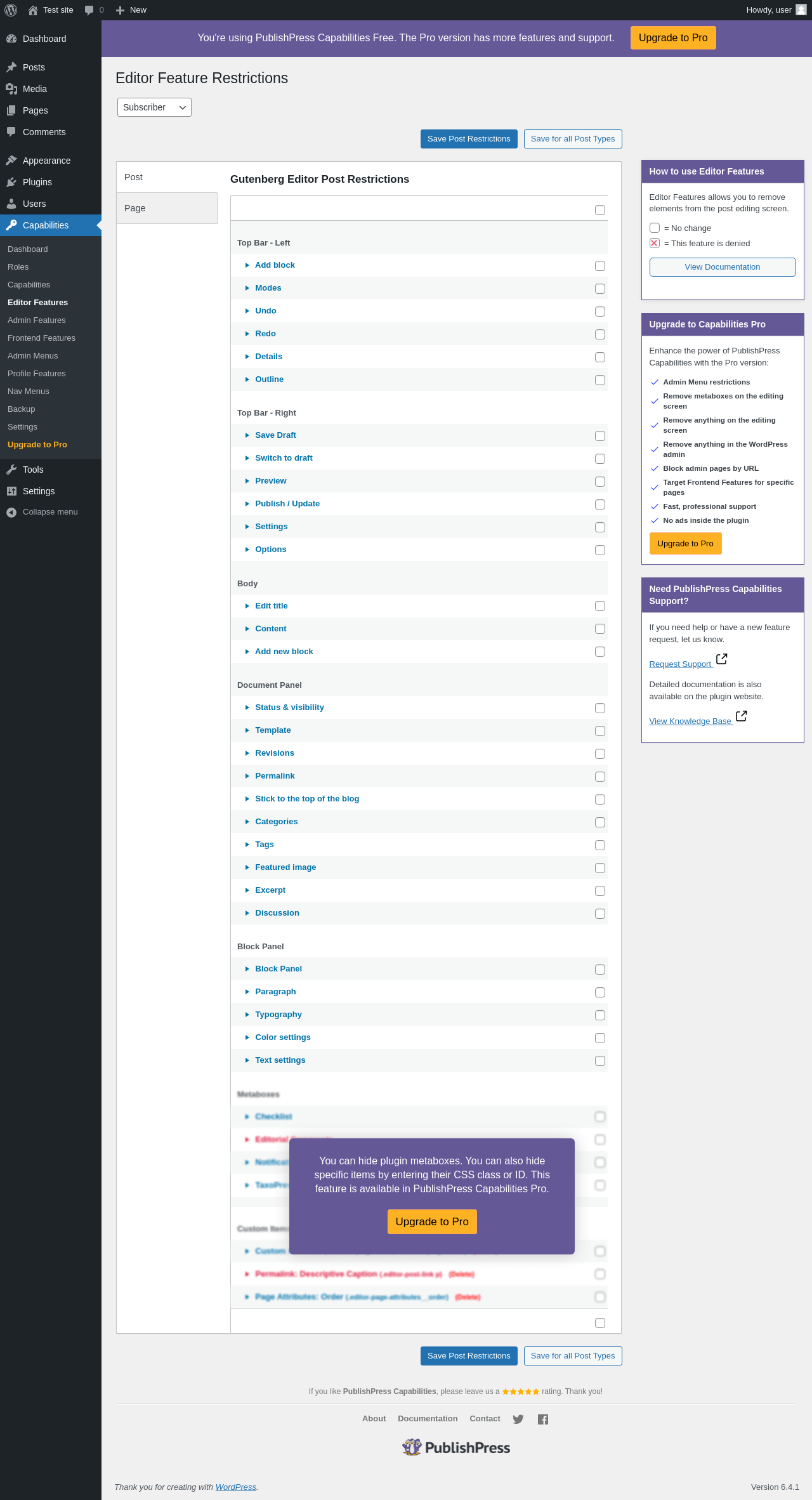This screenshot has height=1500, width=812.
Task: Click the user avatar in admin bar
Action: [801, 10]
